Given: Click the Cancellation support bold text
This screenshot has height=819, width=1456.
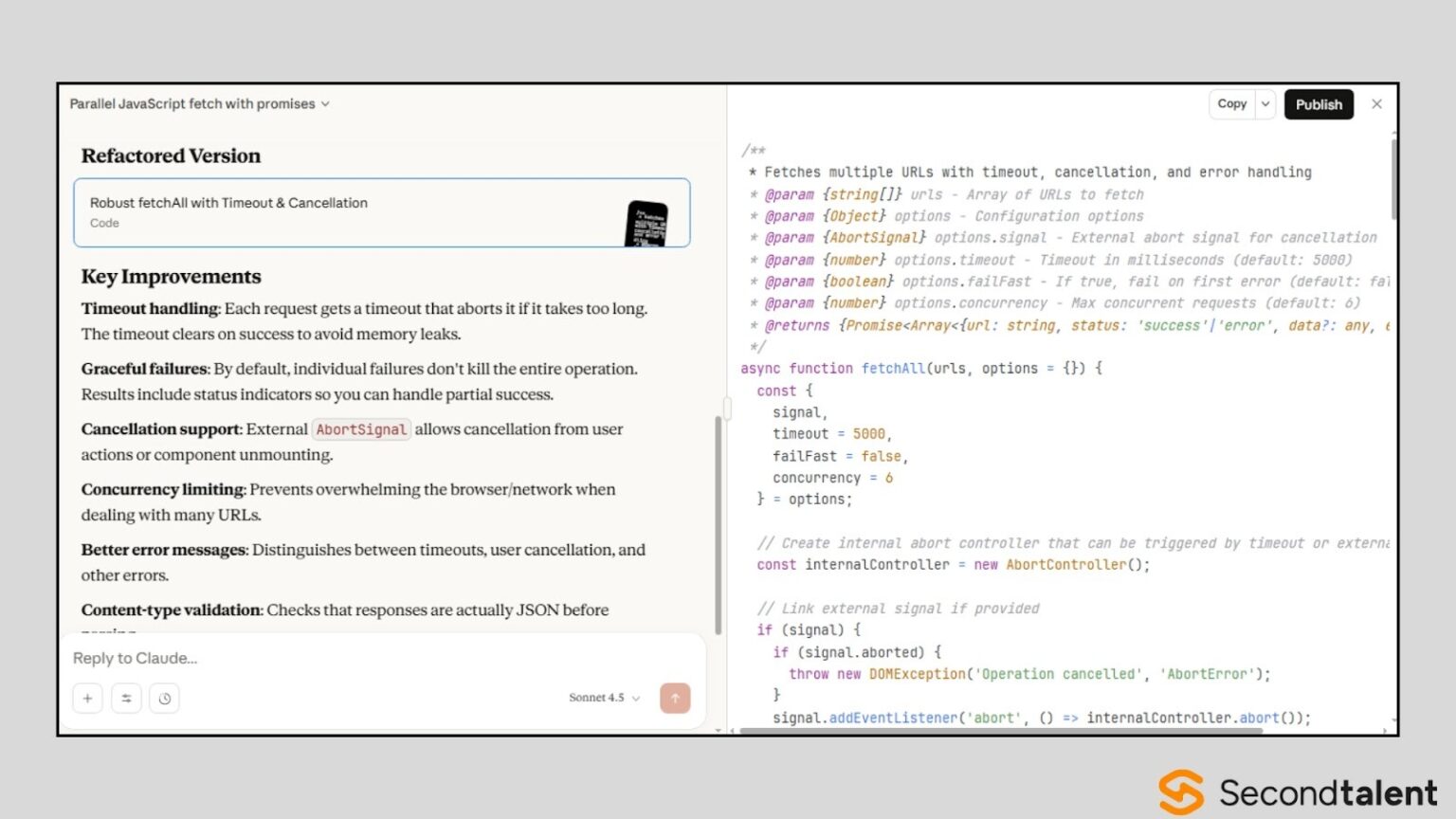Looking at the screenshot, I should [x=161, y=429].
